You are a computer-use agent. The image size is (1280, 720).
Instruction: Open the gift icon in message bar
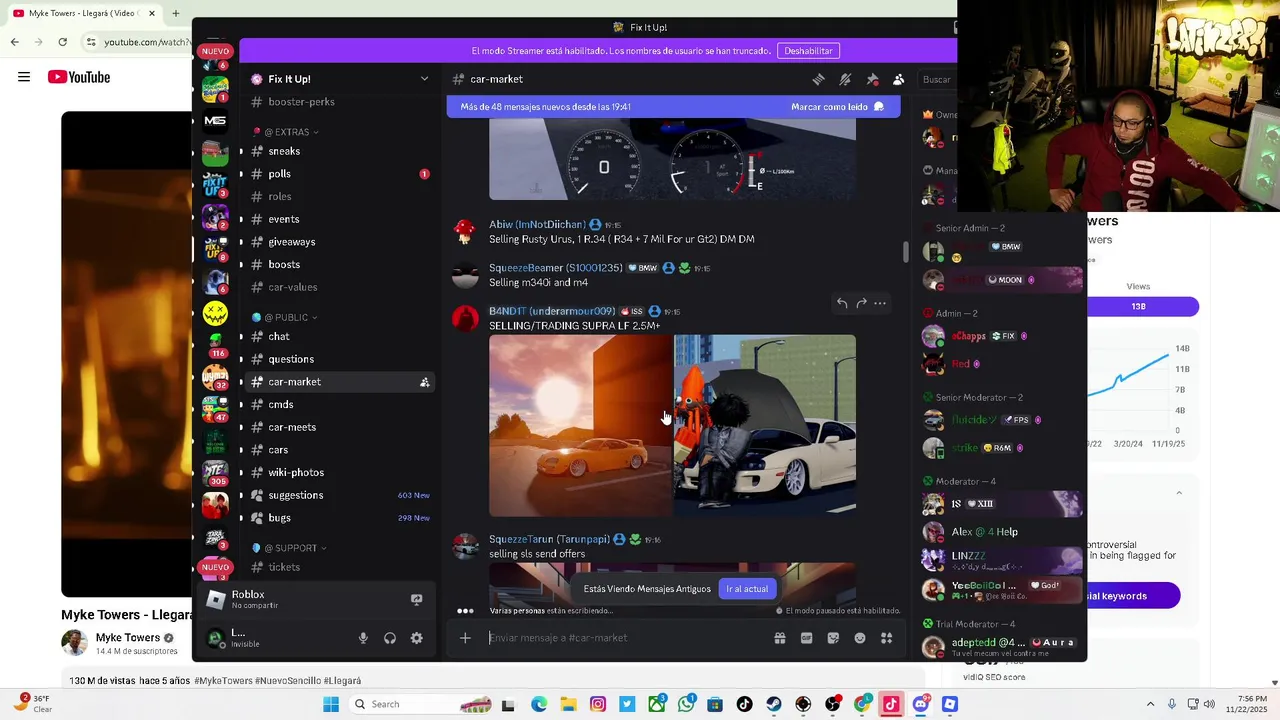pyautogui.click(x=780, y=638)
